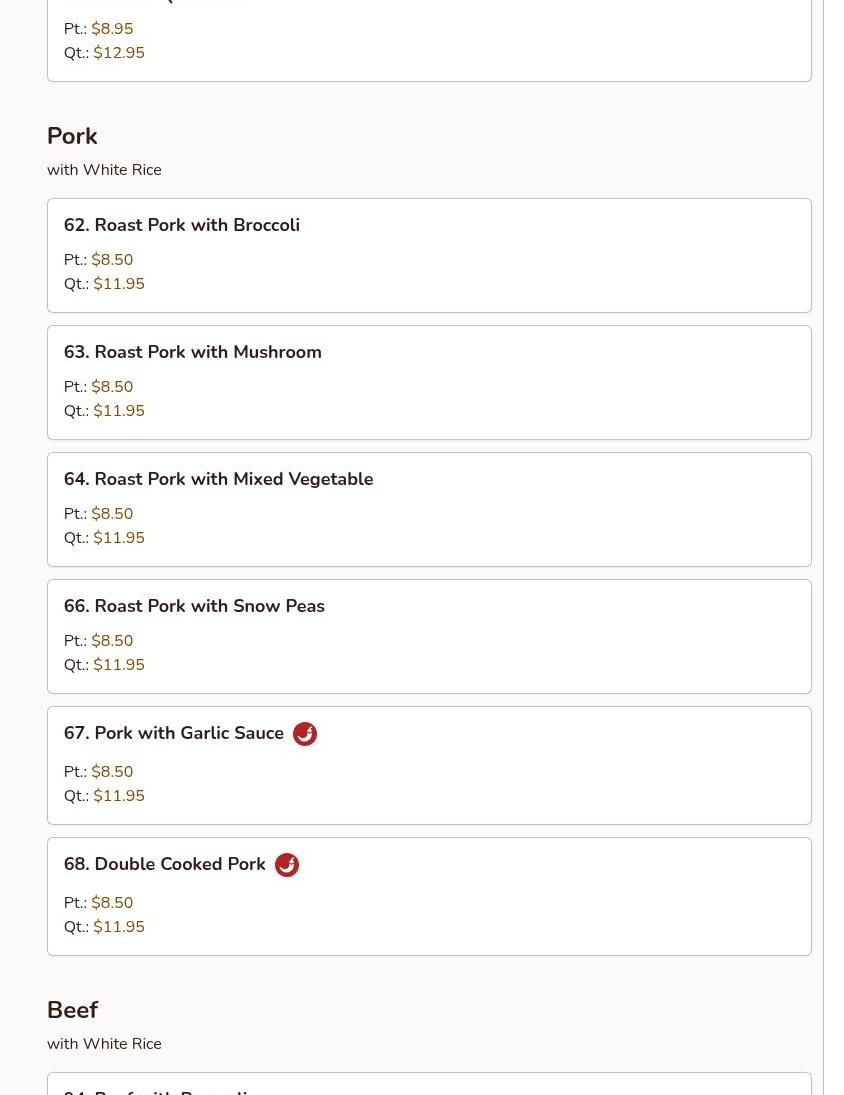Click quart price for Double Cooked Pork

(119, 927)
